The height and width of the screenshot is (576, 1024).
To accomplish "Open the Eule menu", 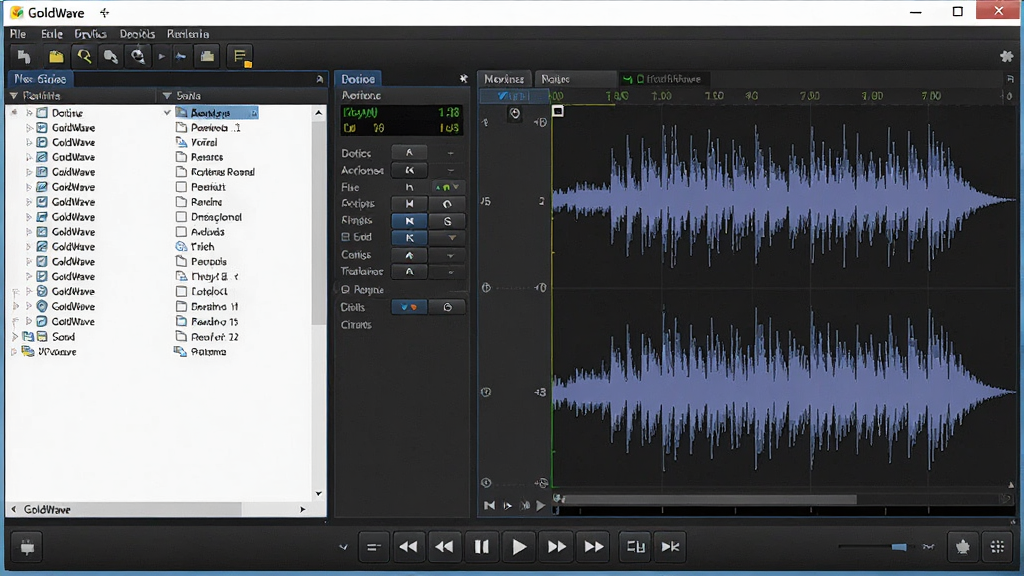I will pyautogui.click(x=52, y=34).
